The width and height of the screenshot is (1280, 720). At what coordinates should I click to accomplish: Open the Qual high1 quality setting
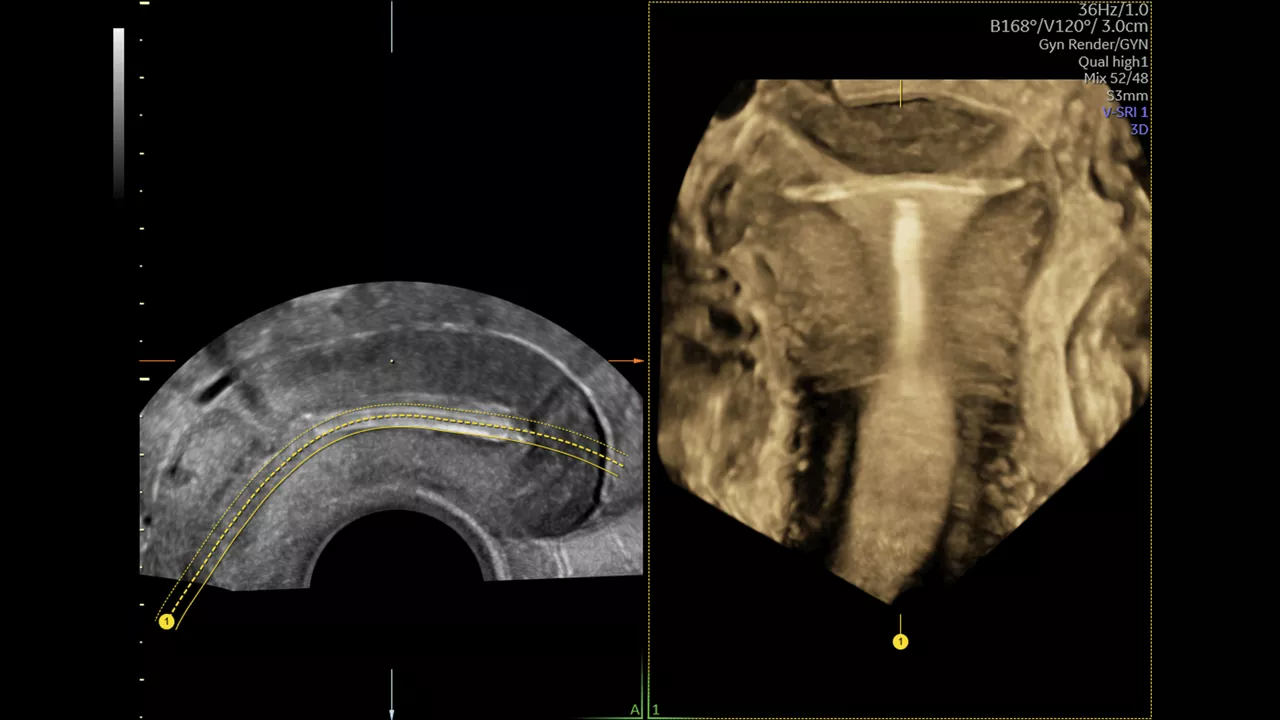point(1113,62)
